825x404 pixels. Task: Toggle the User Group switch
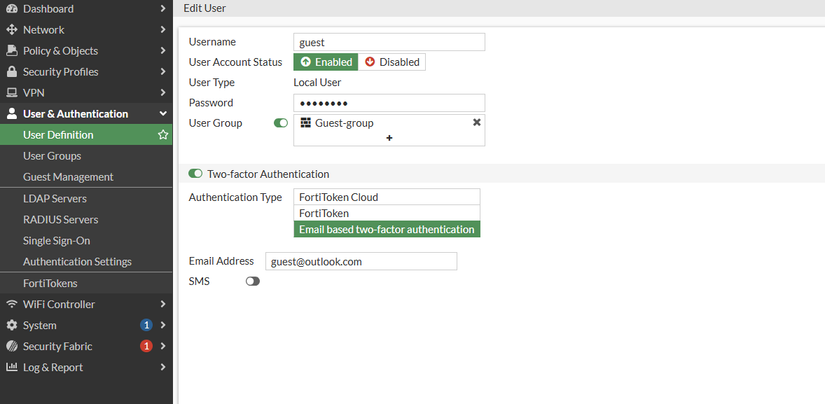coord(281,123)
